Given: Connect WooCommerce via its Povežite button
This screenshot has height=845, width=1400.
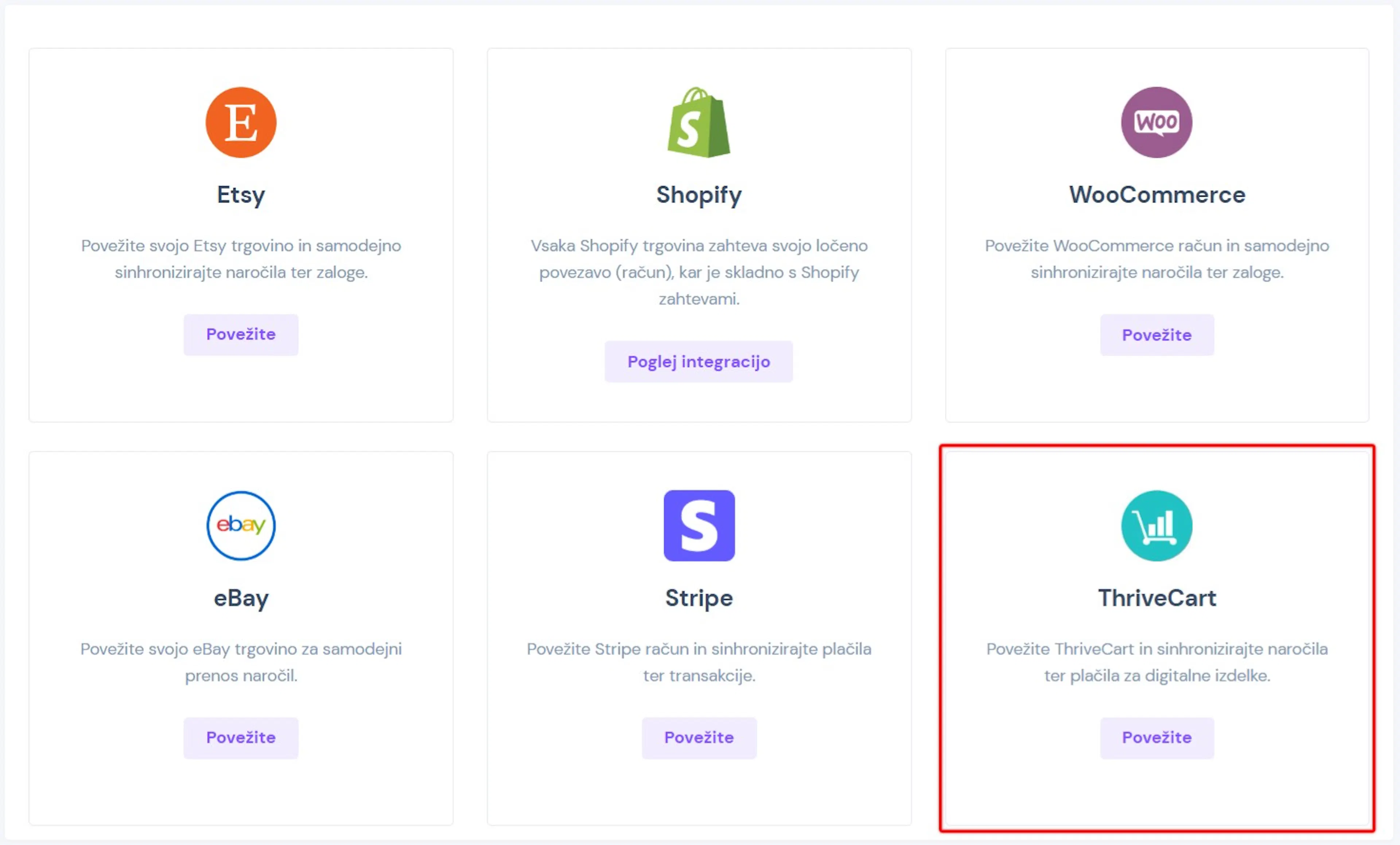Looking at the screenshot, I should point(1156,335).
